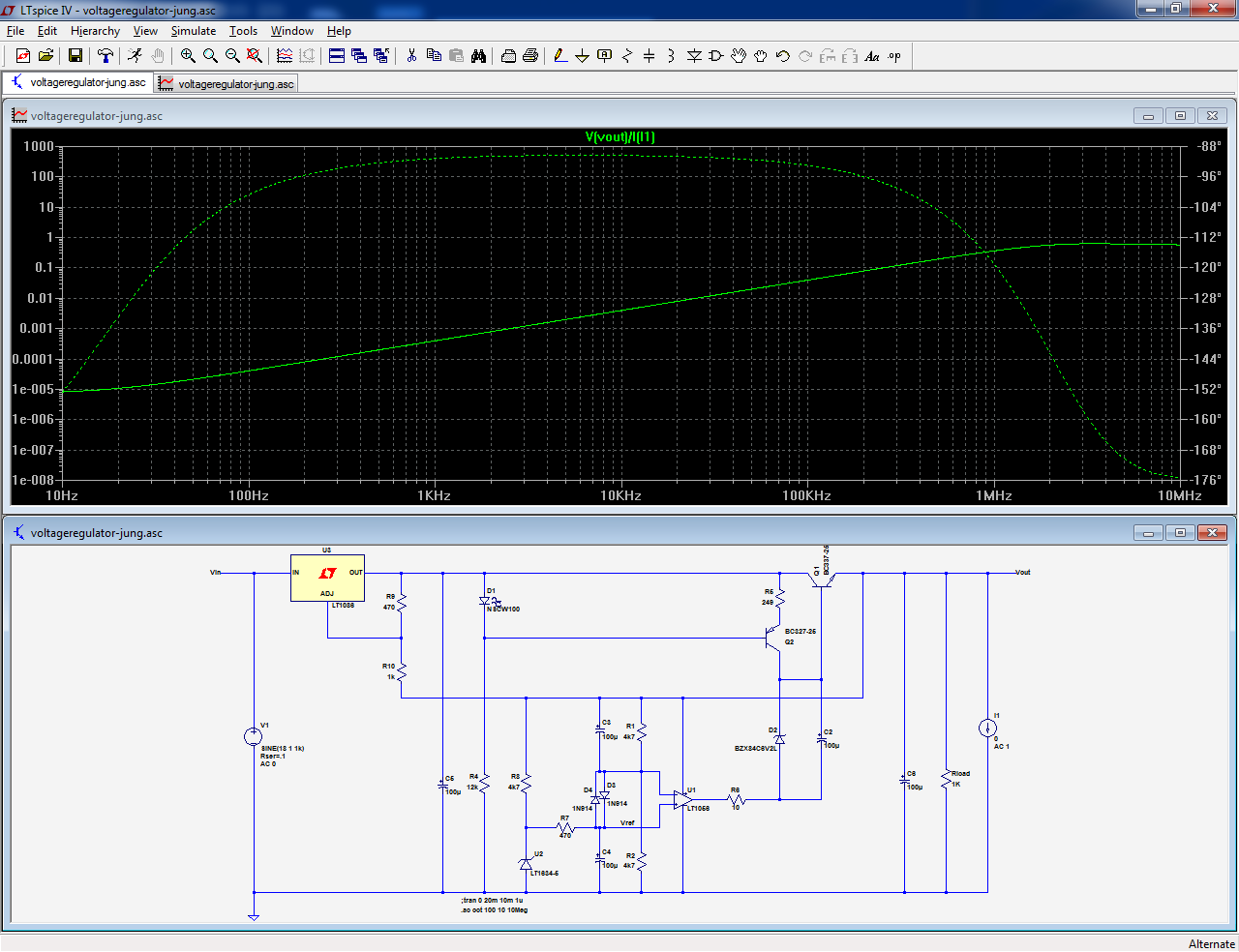Click the Vout net label
The height and width of the screenshot is (952, 1239).
coord(1022,572)
